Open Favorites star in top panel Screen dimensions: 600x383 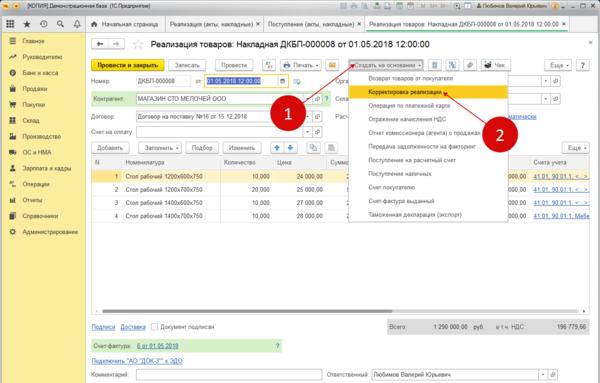pyautogui.click(x=27, y=24)
